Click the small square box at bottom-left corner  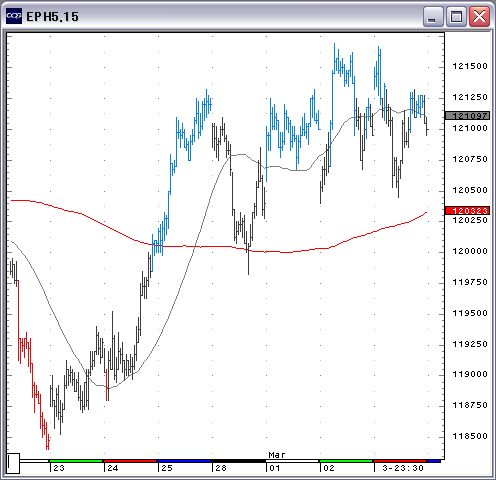(x=13, y=463)
